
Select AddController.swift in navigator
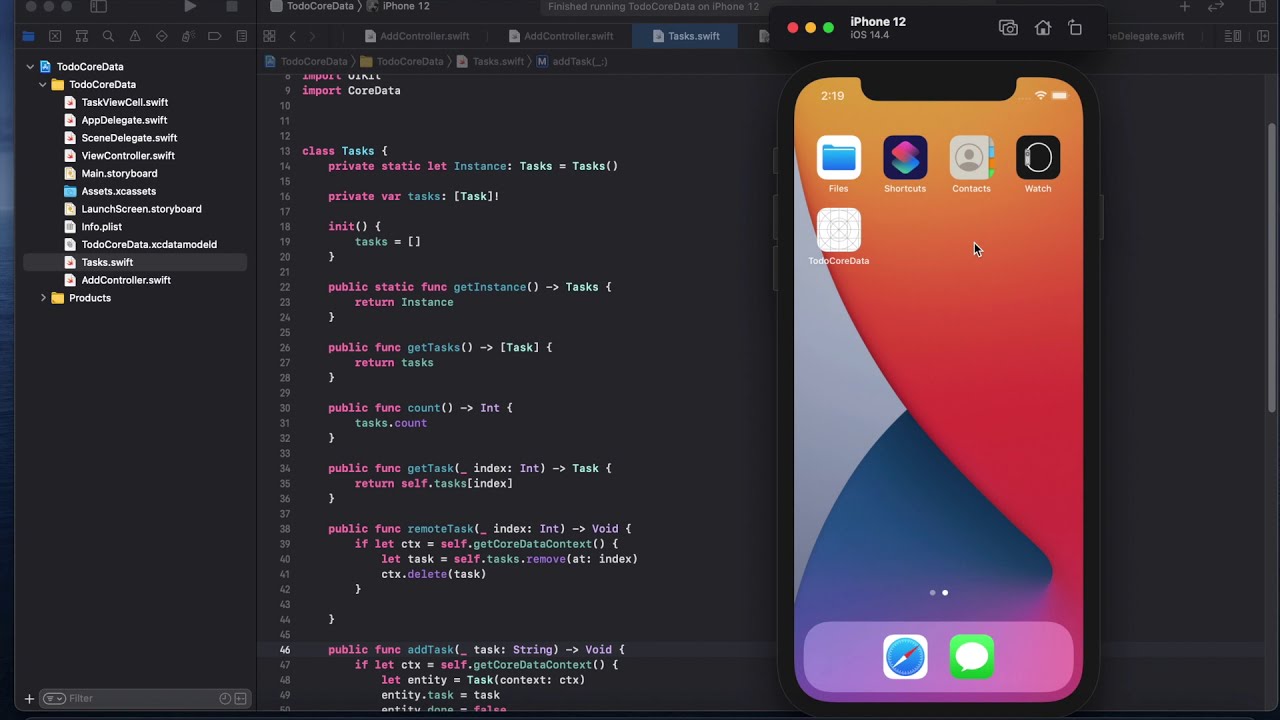126,280
